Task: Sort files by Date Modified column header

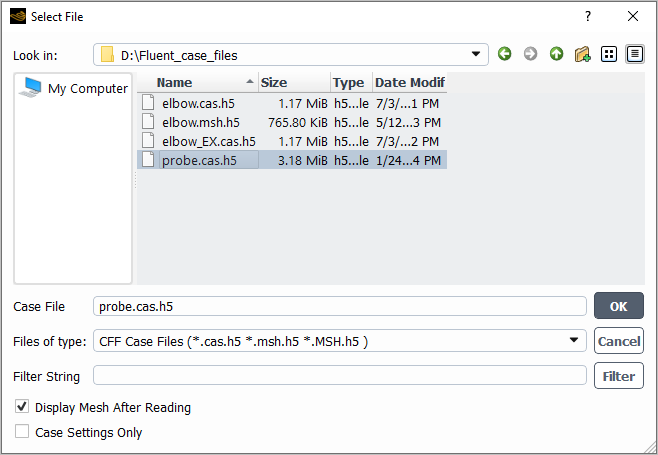Action: (410, 83)
